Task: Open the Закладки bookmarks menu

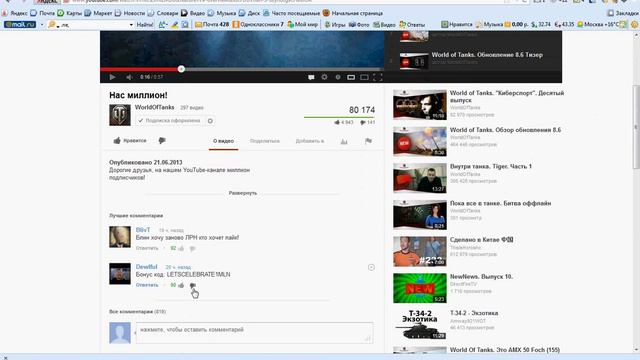Action: point(623,13)
